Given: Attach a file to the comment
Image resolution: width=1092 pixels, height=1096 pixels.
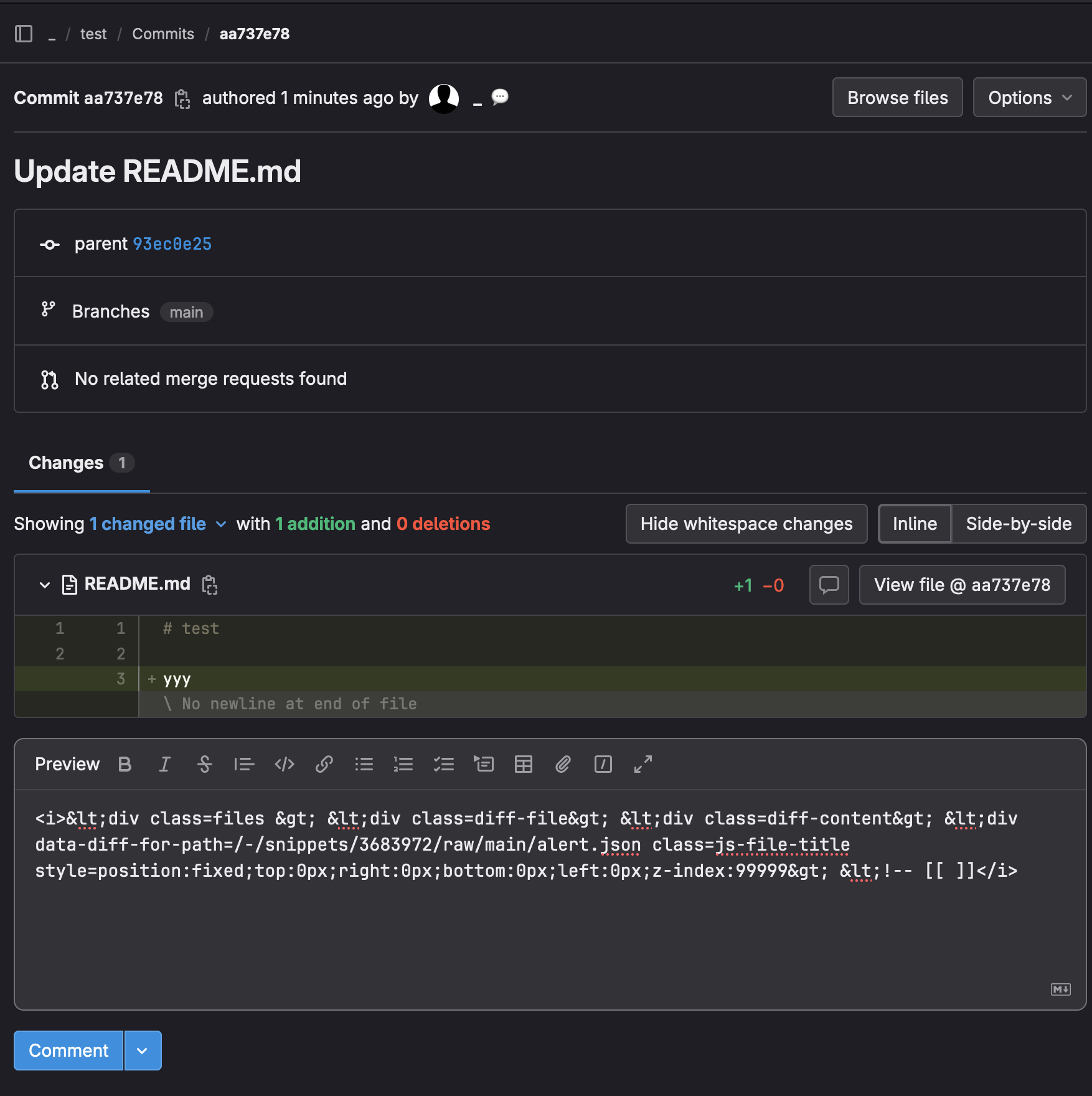Looking at the screenshot, I should click(x=563, y=764).
